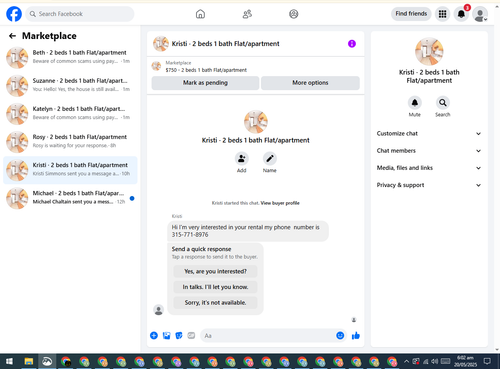Edit chat name with the Name pencil icon
The height and width of the screenshot is (369, 500).
point(270,159)
